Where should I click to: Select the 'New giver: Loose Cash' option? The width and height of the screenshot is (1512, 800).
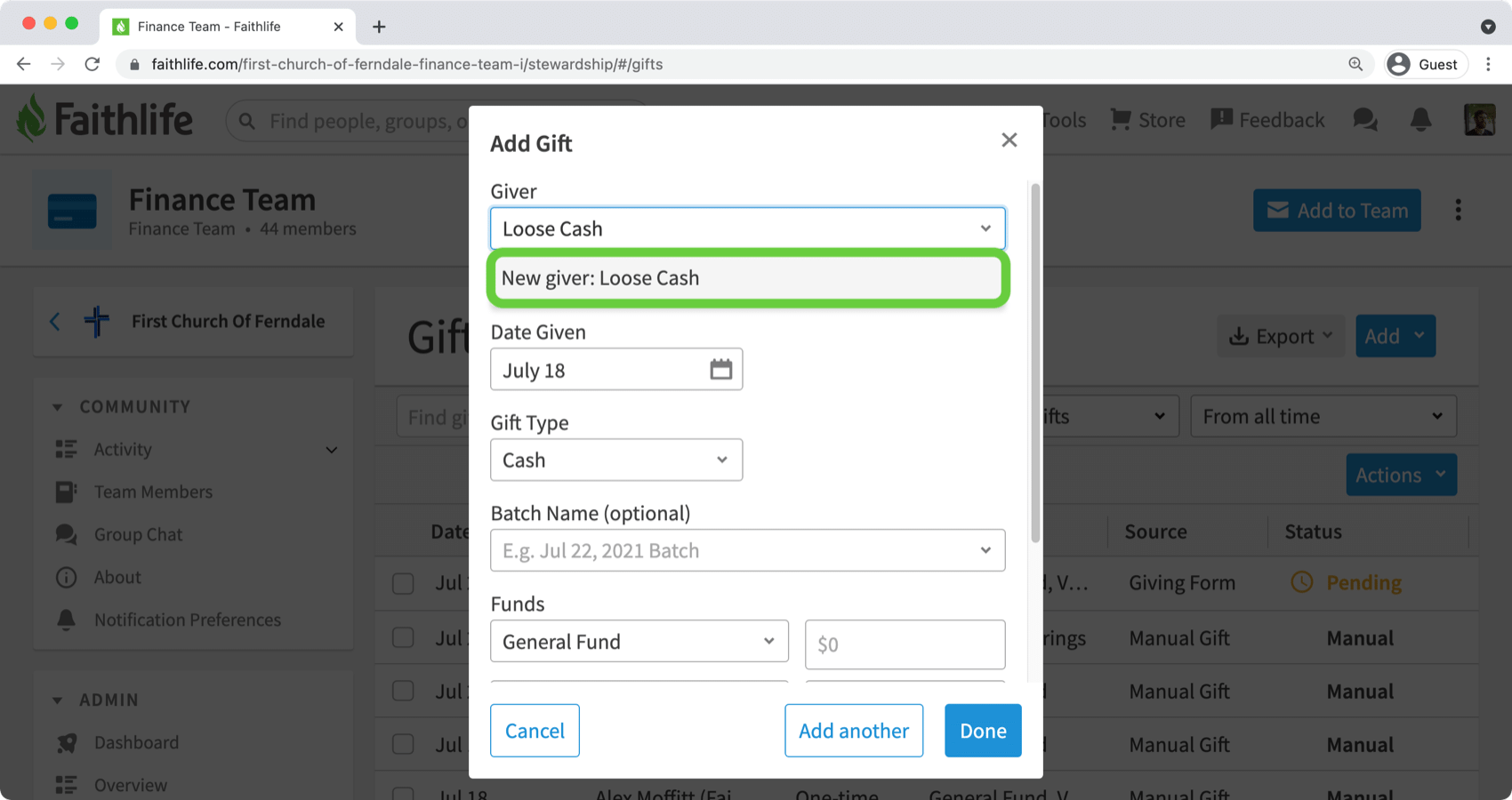pyautogui.click(x=748, y=278)
